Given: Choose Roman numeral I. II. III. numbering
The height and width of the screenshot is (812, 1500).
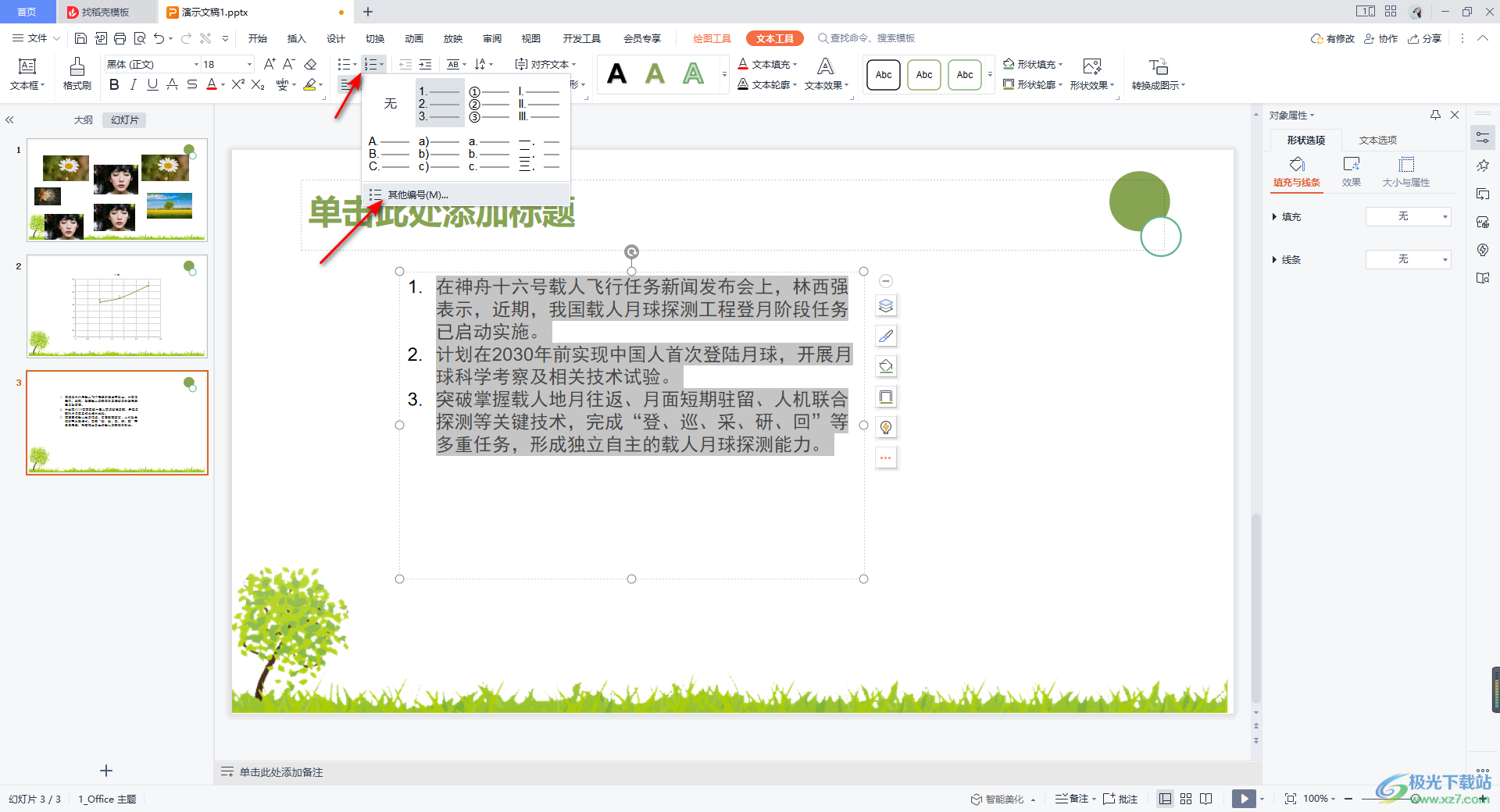Looking at the screenshot, I should (539, 103).
